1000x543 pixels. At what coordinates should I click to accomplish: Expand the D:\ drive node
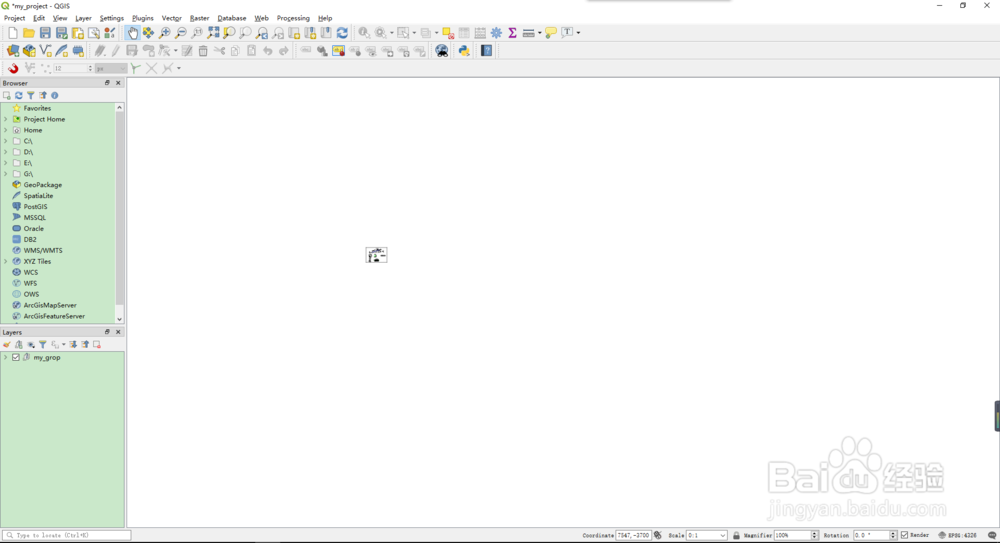[x=6, y=152]
